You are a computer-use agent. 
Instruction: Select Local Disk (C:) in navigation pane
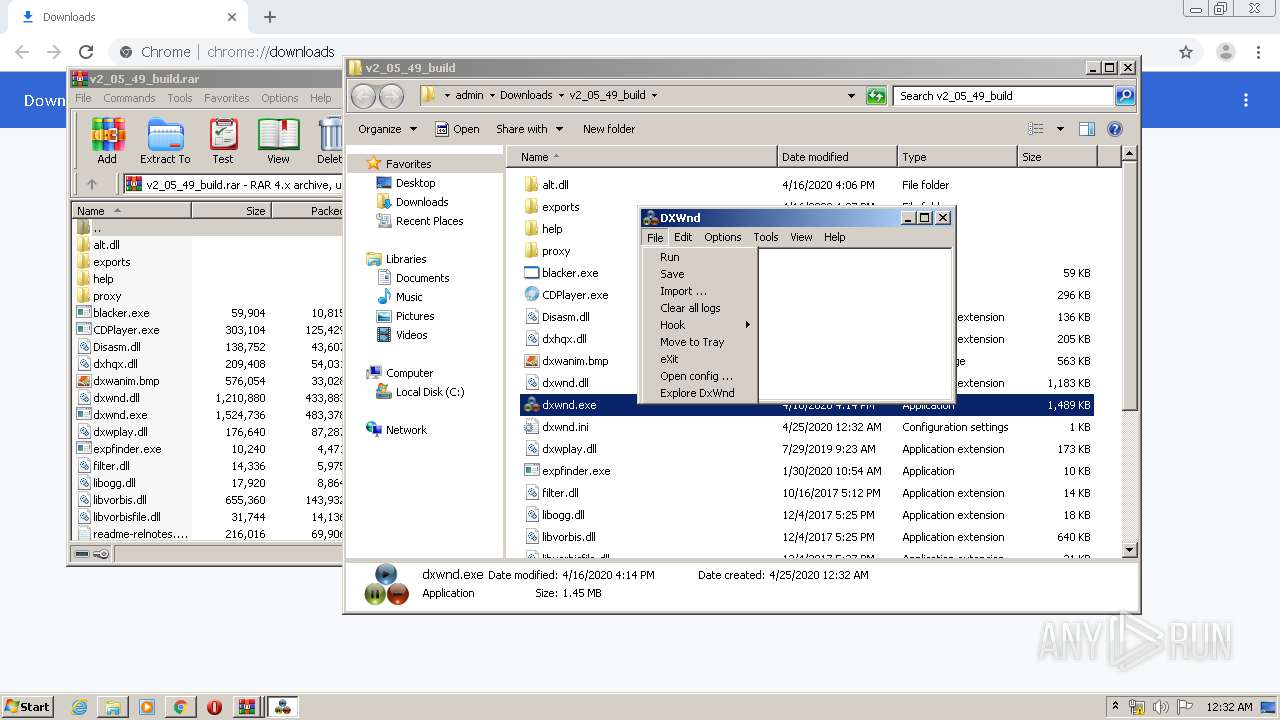(x=430, y=392)
